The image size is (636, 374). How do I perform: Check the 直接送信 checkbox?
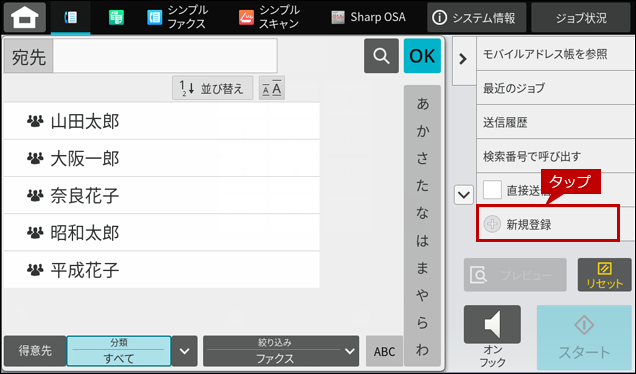(492, 190)
